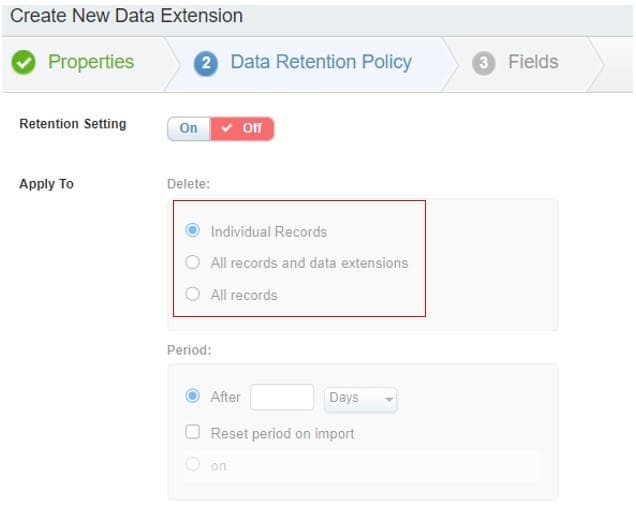Open the Properties wizard step

coord(90,62)
